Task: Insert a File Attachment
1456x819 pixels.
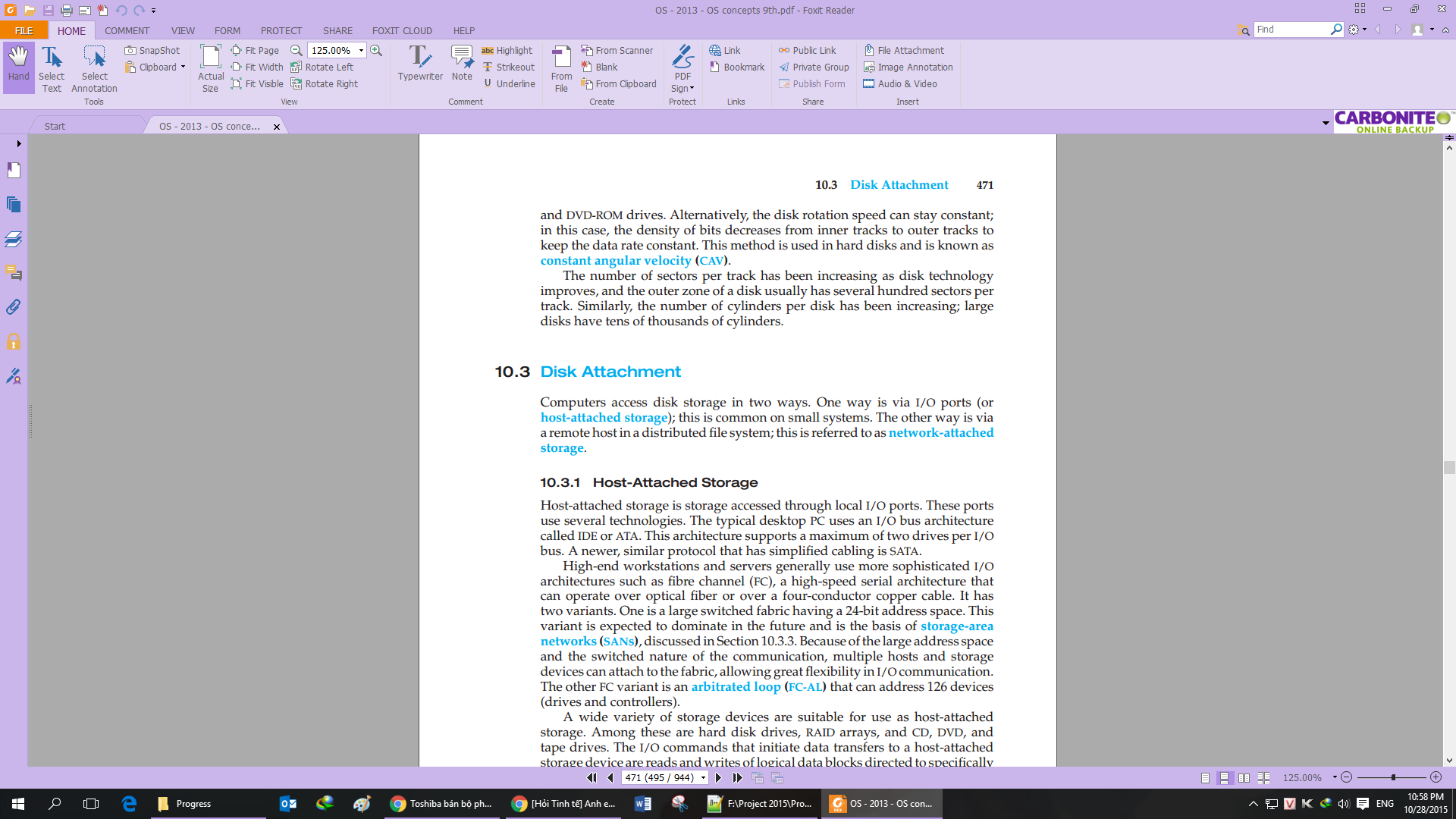Action: (x=904, y=50)
